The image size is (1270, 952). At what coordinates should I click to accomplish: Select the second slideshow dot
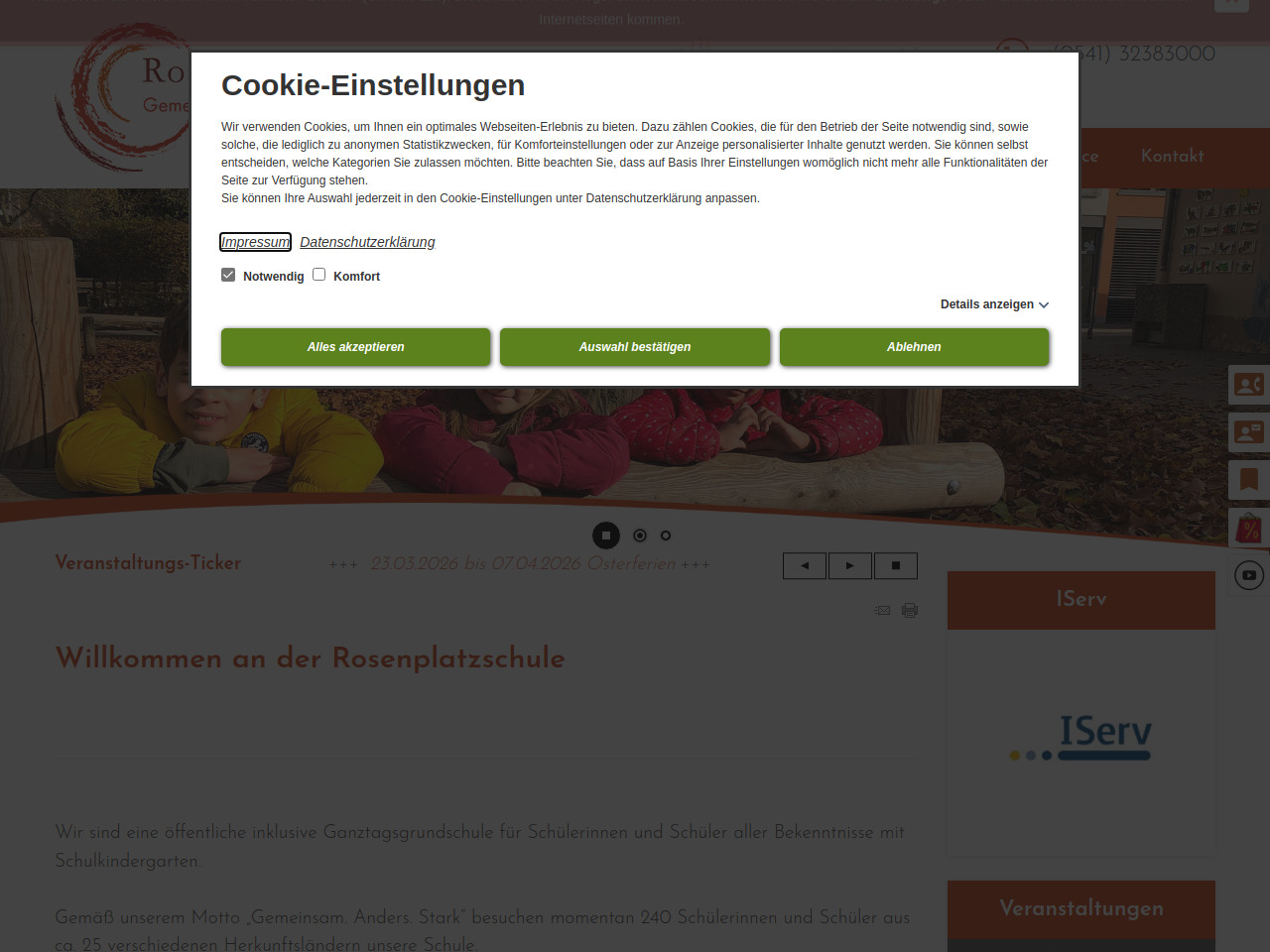coord(640,535)
